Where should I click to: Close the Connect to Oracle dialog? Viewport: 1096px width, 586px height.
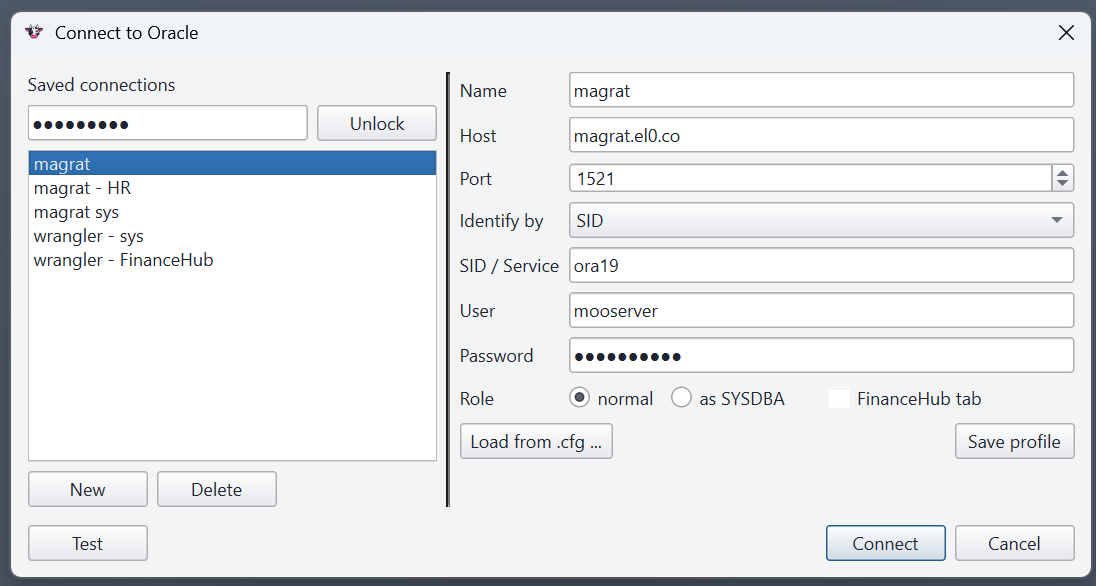click(1066, 33)
